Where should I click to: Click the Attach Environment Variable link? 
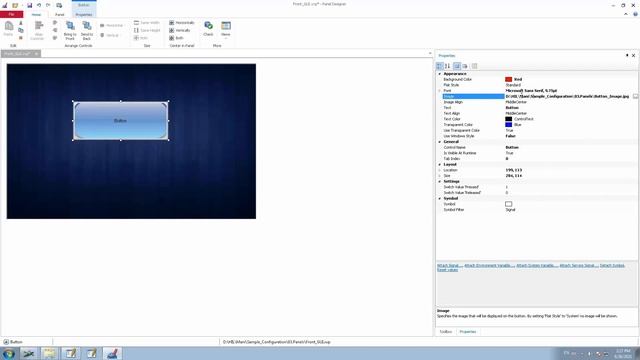pyautogui.click(x=489, y=266)
